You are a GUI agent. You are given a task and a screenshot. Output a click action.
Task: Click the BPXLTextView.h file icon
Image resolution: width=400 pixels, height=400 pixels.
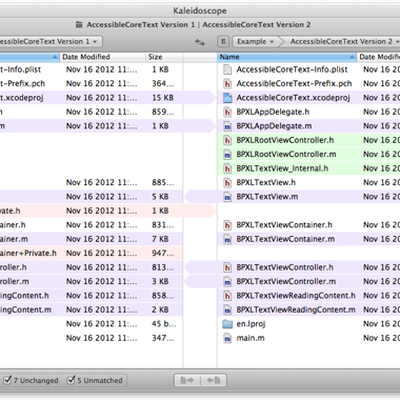pyautogui.click(x=227, y=183)
